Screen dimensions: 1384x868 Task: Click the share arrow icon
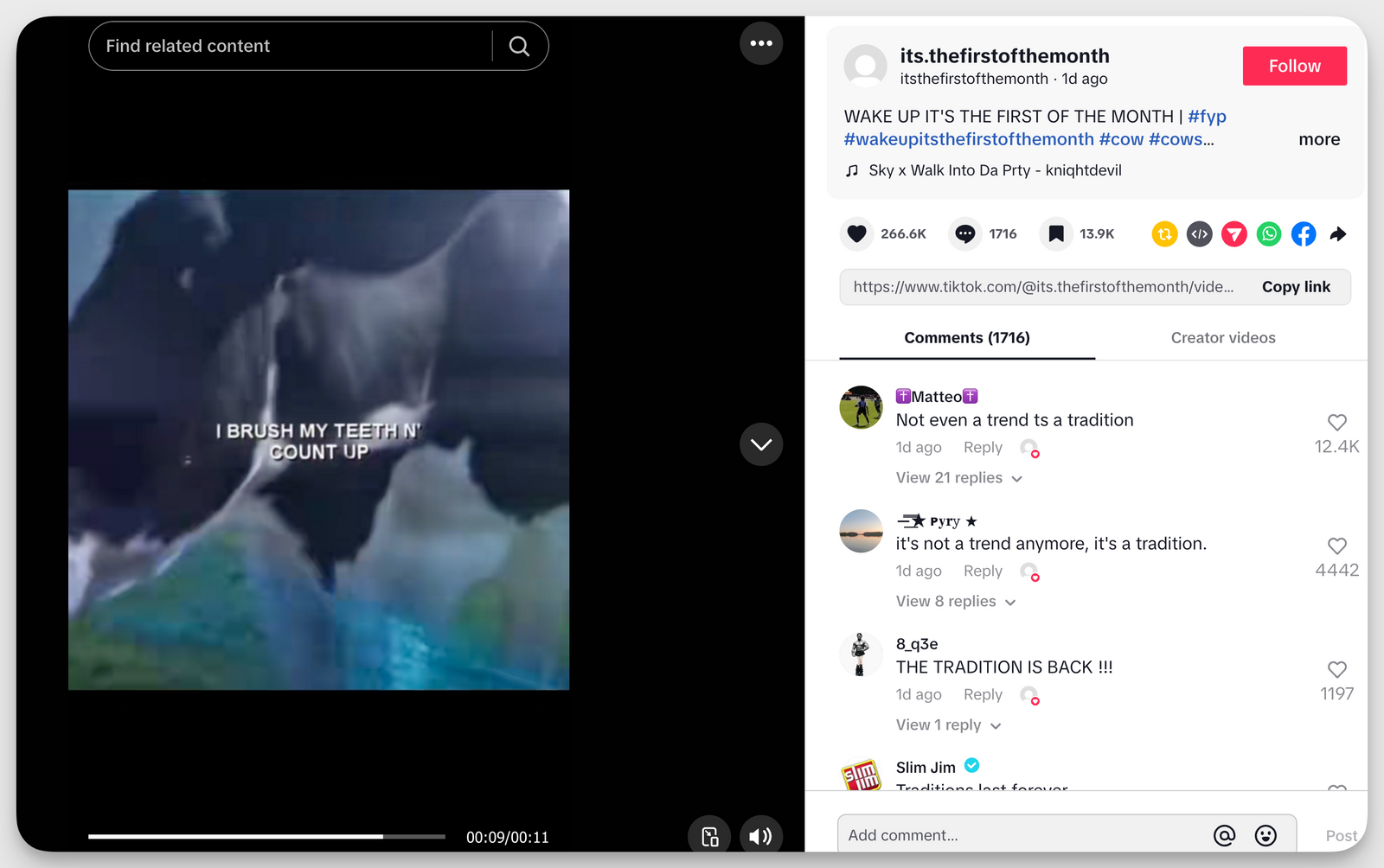[1337, 233]
